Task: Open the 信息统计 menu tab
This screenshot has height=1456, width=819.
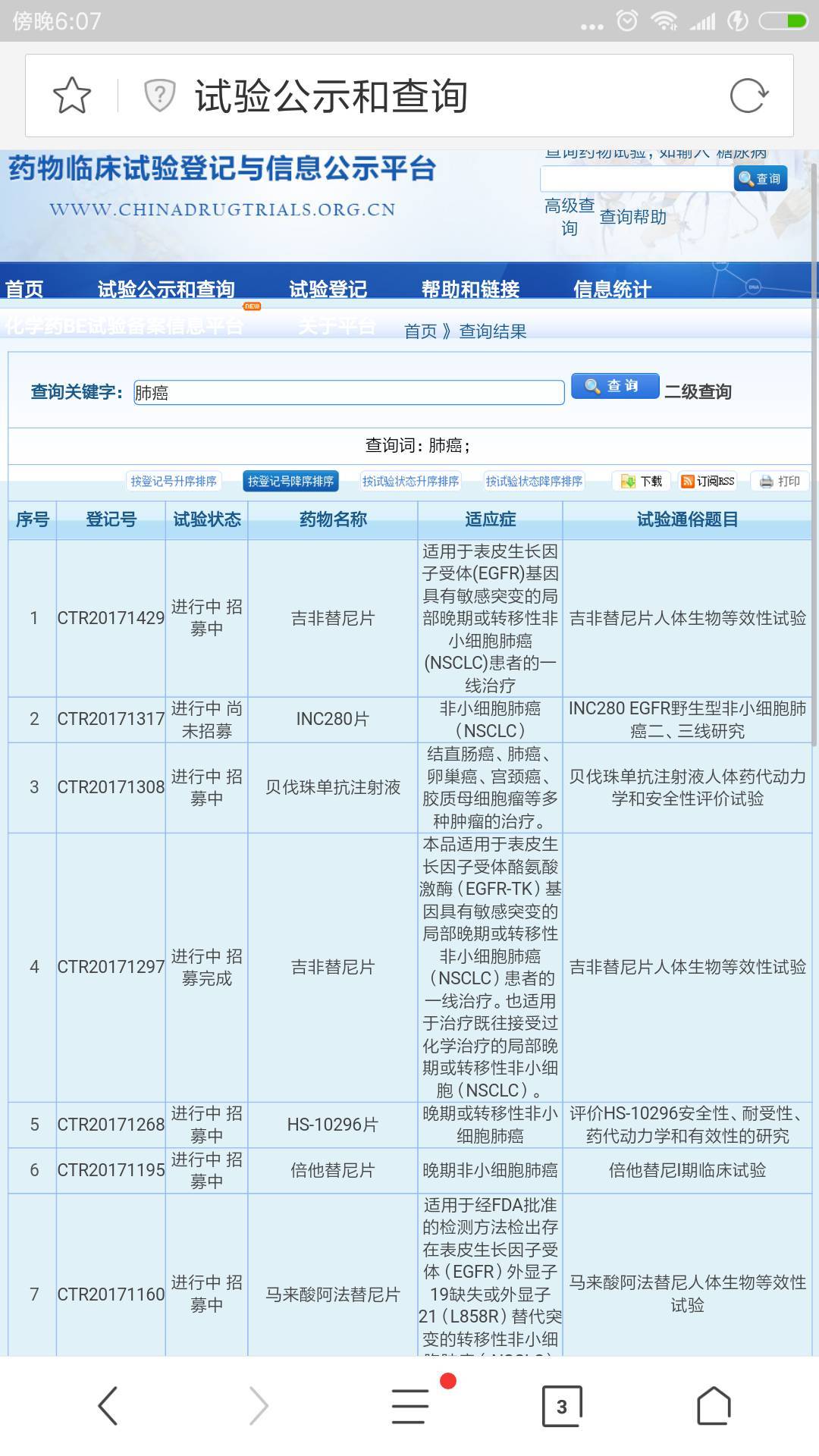Action: 612,289
